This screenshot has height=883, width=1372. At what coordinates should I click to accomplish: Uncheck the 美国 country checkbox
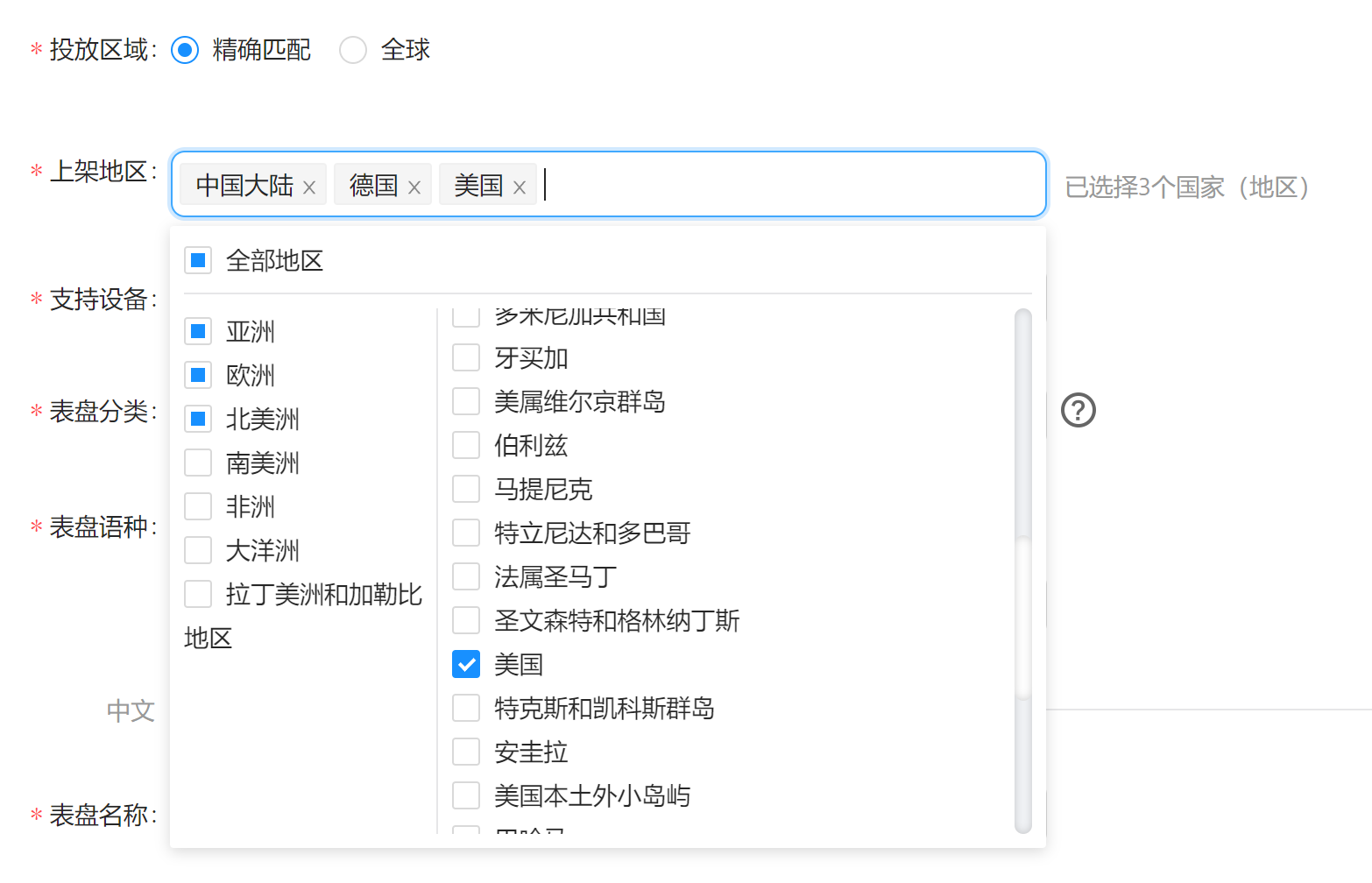[x=466, y=664]
